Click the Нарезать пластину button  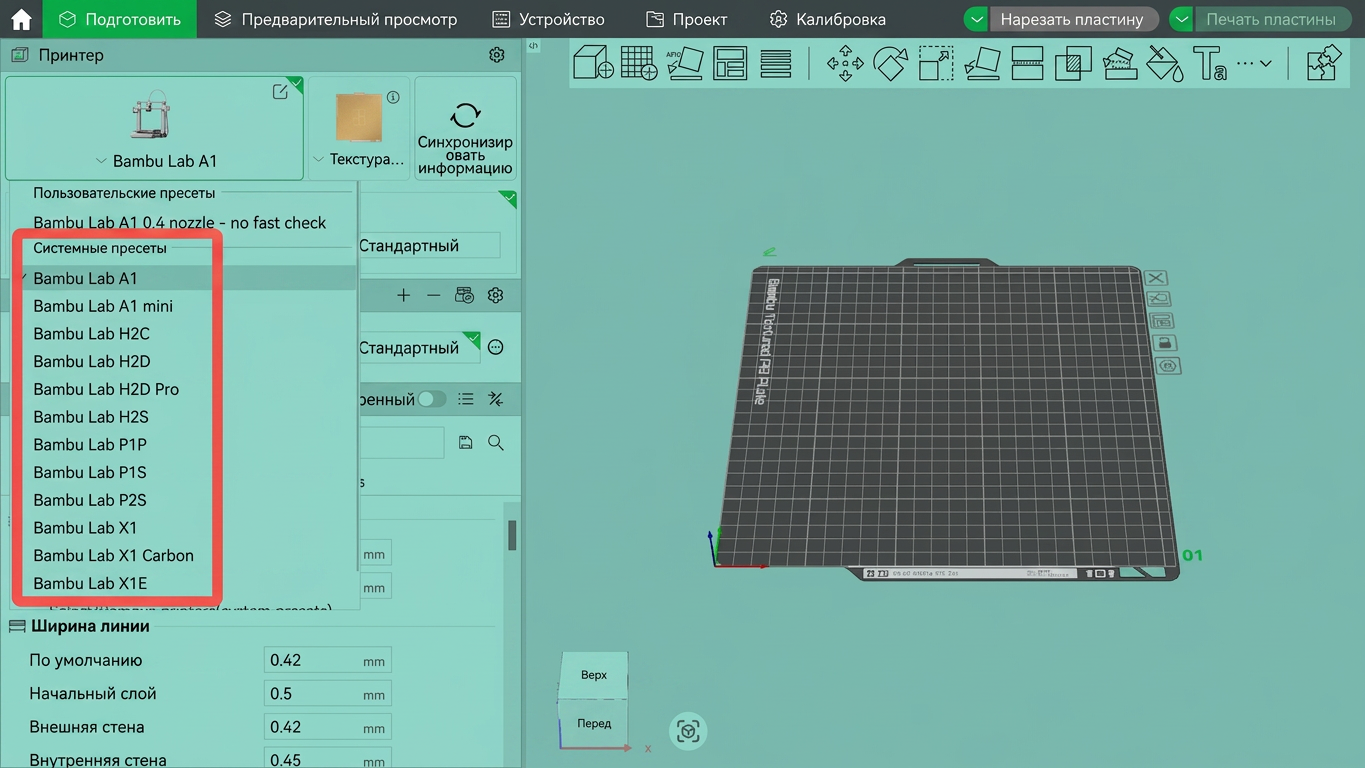point(1072,19)
